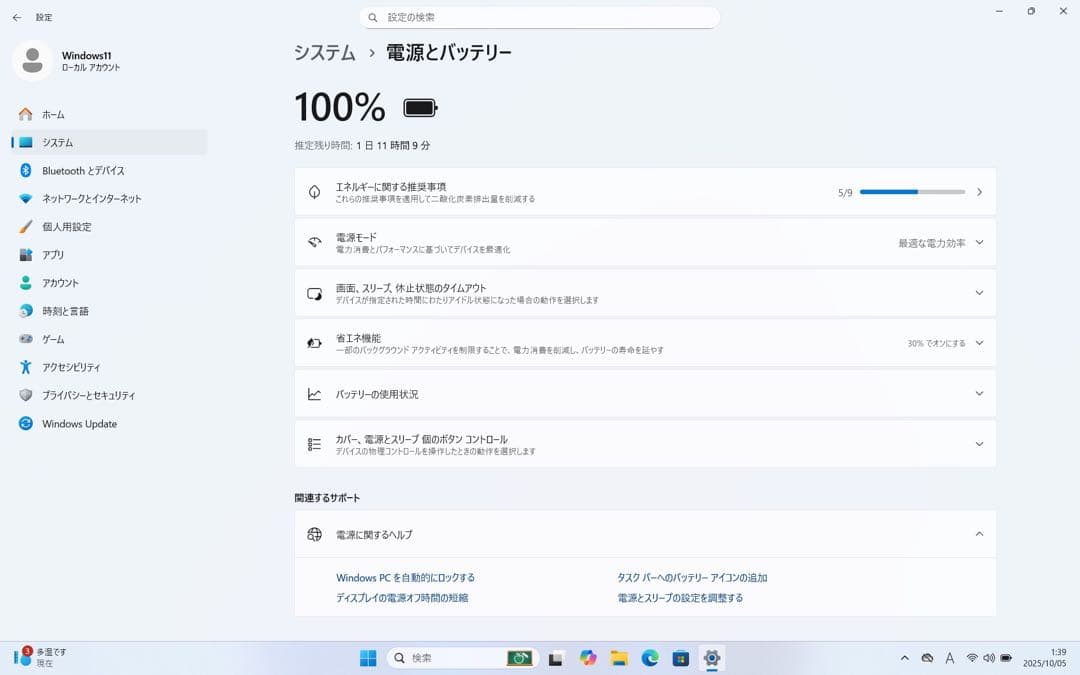Expand 画面、スリープ、休止状態のタイムアウト section

click(979, 292)
